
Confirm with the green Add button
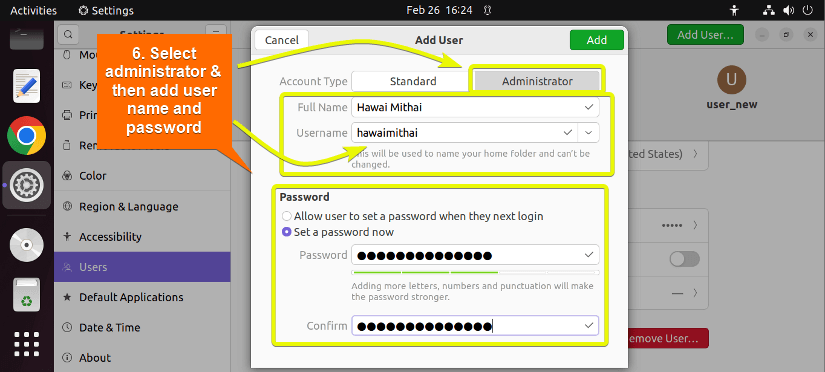597,40
